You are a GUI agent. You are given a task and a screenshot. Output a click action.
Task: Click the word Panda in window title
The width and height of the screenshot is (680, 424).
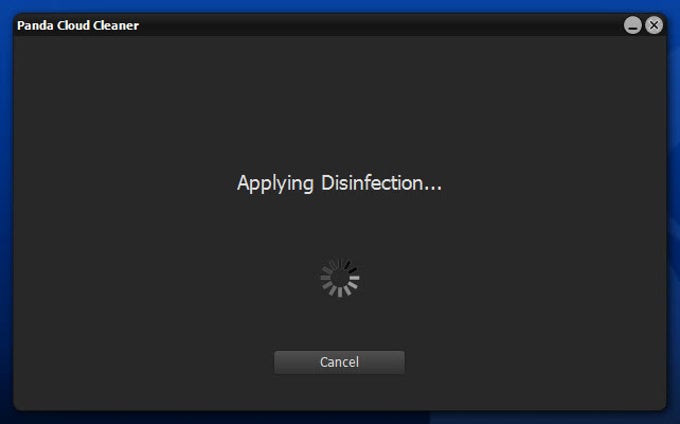click(35, 26)
